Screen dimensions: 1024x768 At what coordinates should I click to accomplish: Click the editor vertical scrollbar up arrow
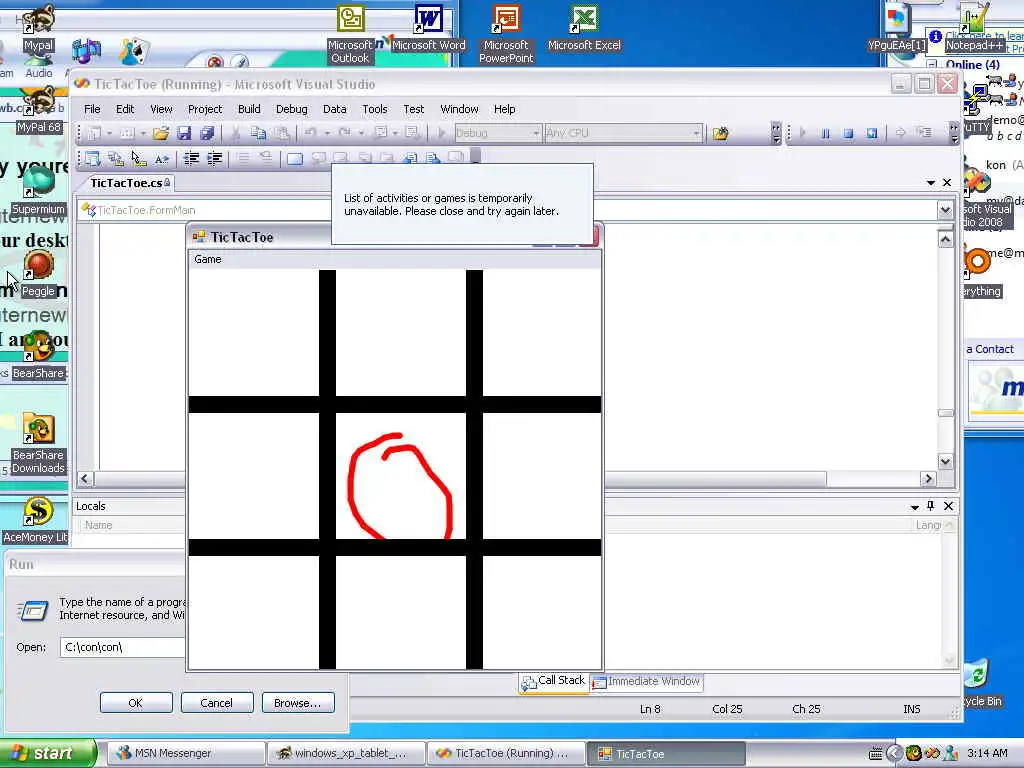click(x=945, y=240)
